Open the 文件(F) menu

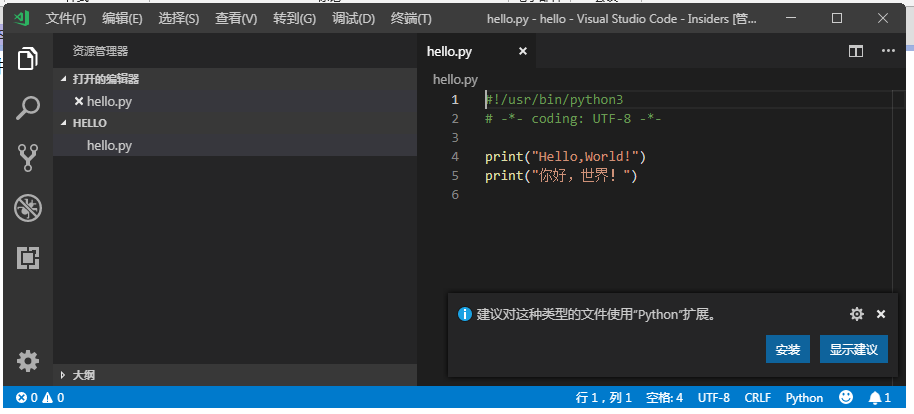tap(66, 19)
